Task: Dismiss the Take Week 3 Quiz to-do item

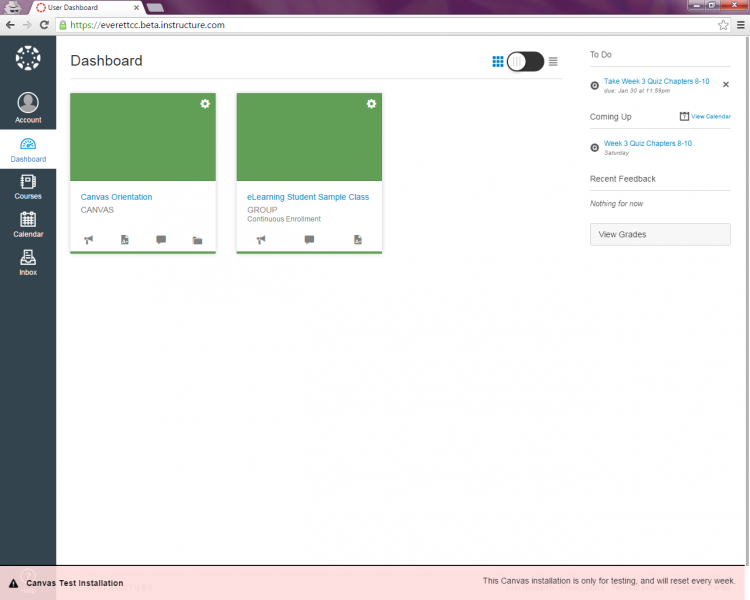Action: pyautogui.click(x=726, y=85)
